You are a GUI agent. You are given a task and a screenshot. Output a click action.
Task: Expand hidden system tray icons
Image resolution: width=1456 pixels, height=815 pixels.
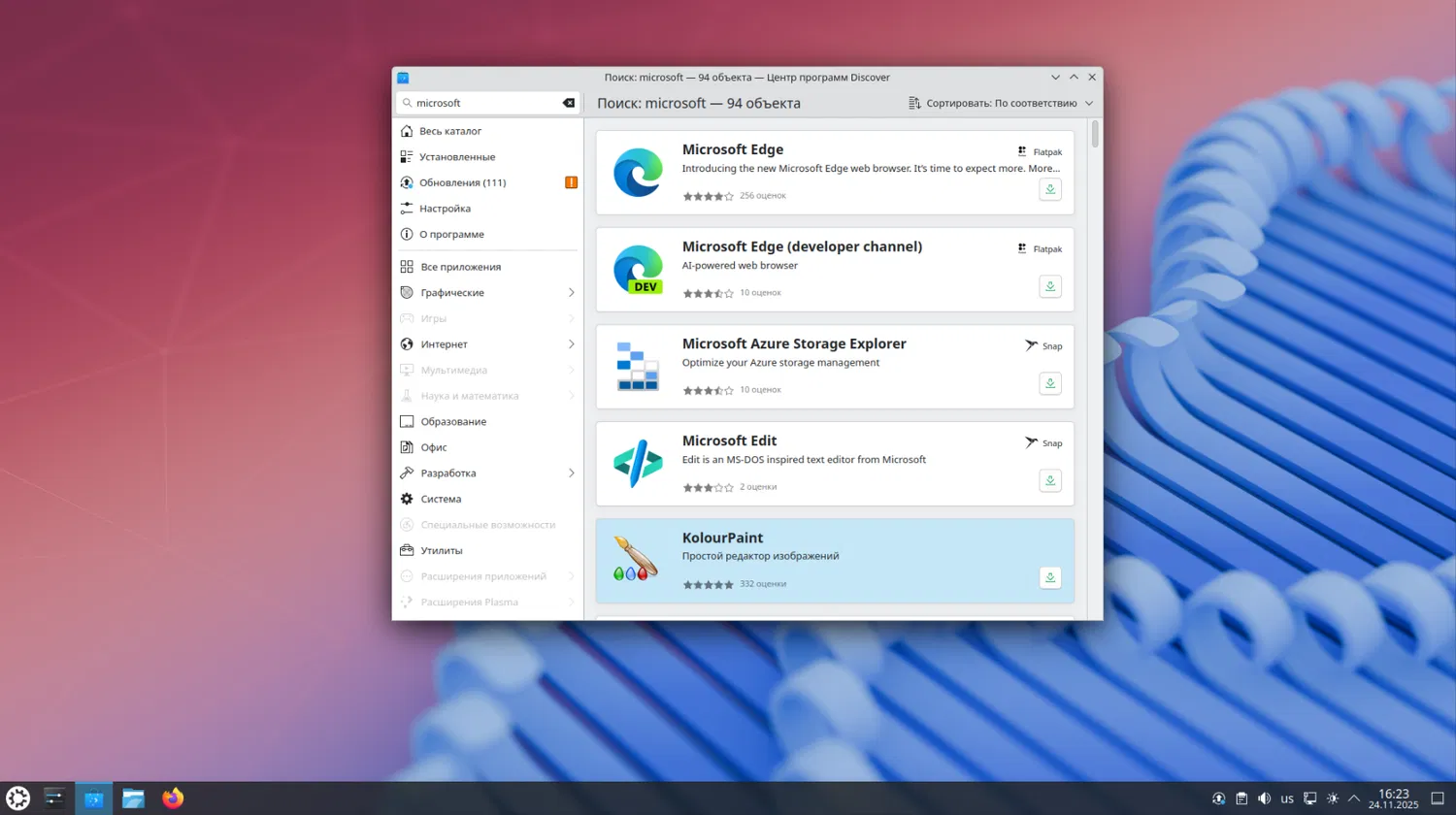(x=1354, y=799)
